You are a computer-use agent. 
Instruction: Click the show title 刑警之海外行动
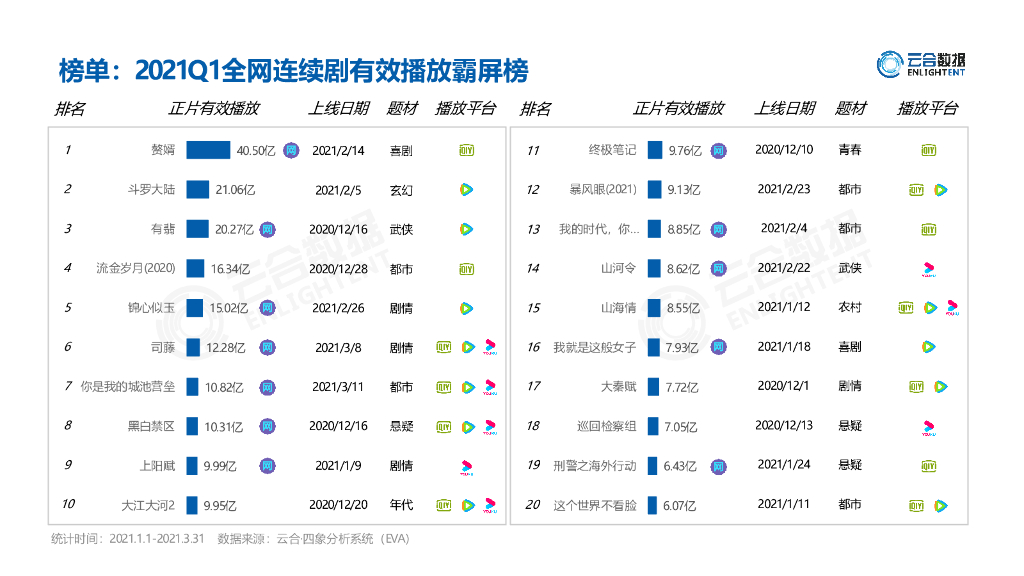[594, 466]
